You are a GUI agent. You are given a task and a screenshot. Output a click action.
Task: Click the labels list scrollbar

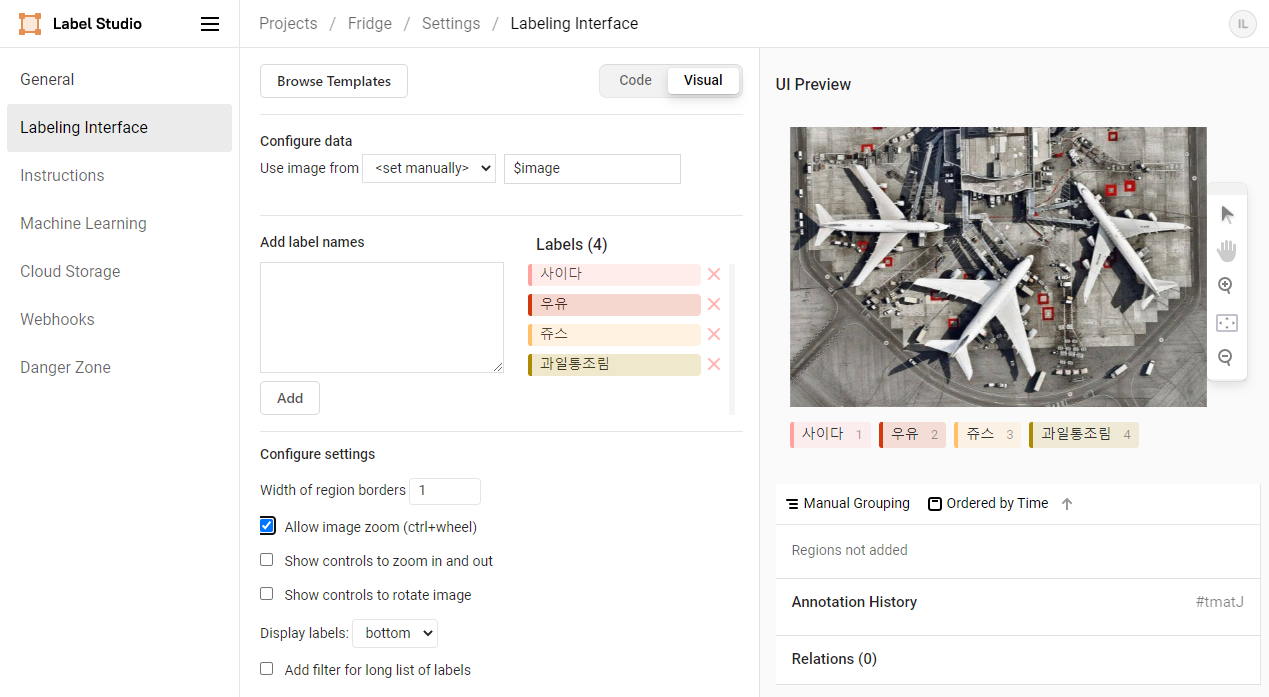[x=732, y=339]
